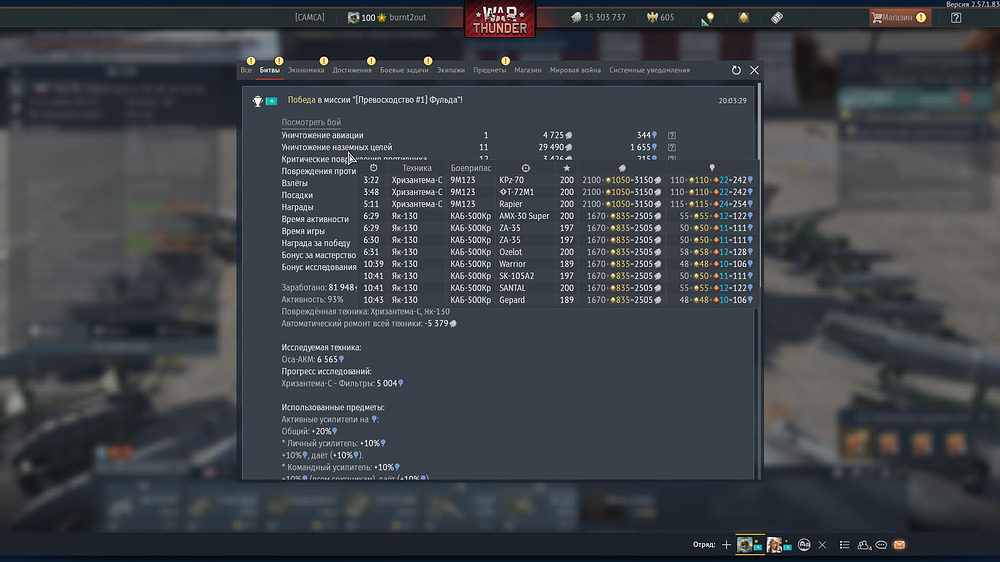
Task: Open the Системные уведомления tab
Action: 649,70
